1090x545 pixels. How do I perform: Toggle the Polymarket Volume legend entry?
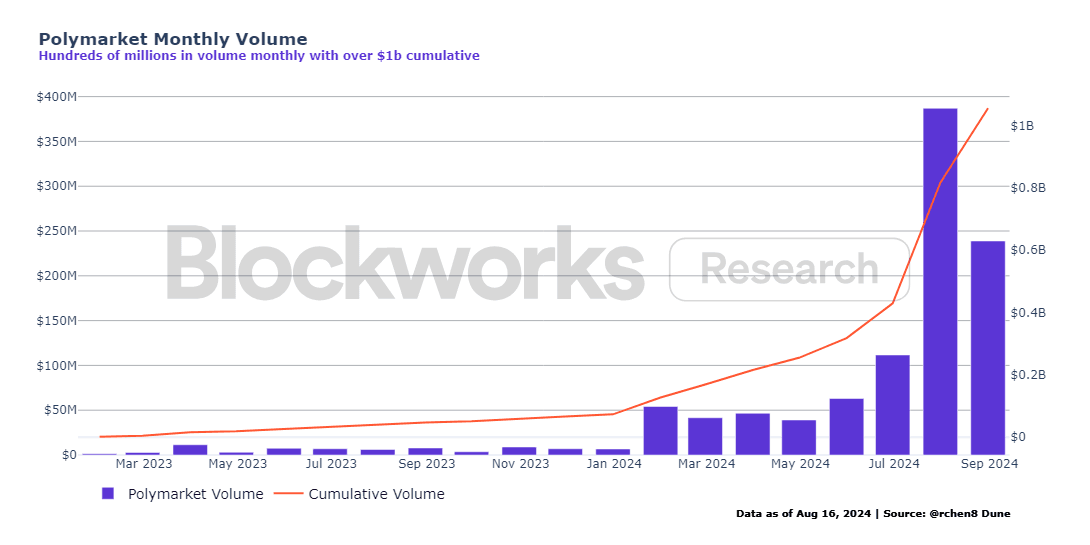point(182,494)
